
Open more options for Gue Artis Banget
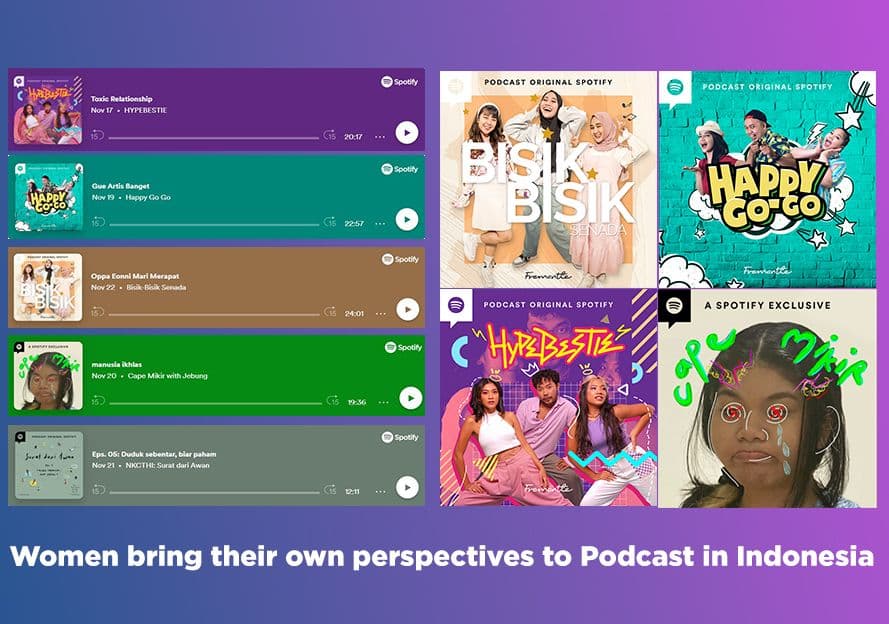[380, 224]
